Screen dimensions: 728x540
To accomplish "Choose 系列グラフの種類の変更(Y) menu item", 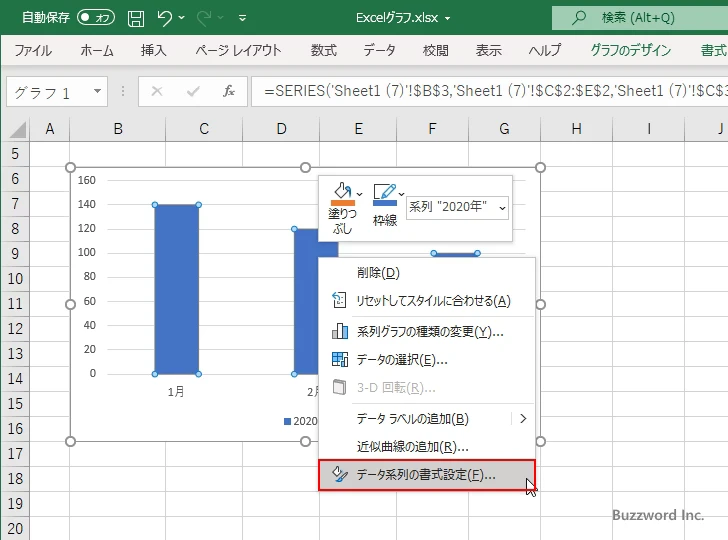I will pyautogui.click(x=427, y=332).
